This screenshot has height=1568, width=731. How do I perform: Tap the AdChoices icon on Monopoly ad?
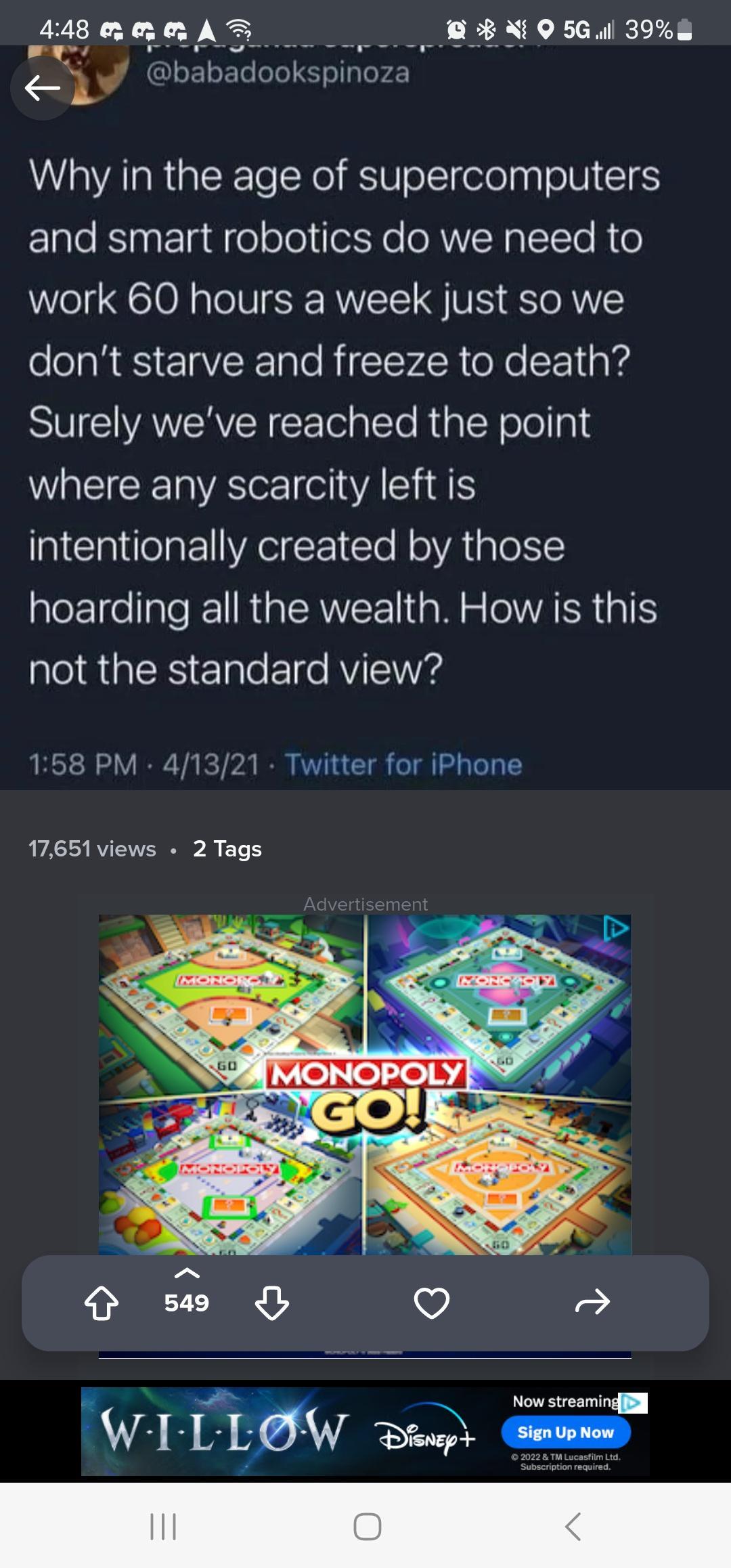(x=617, y=929)
